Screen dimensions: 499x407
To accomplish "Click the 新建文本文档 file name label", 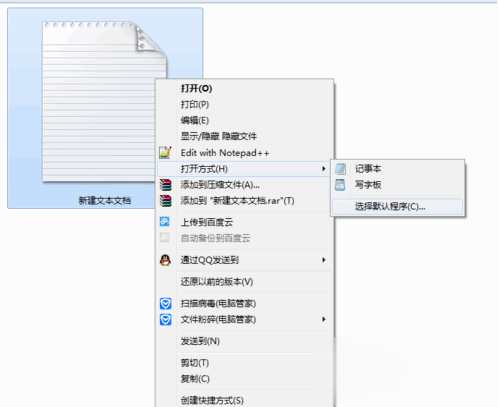I will click(x=104, y=200).
